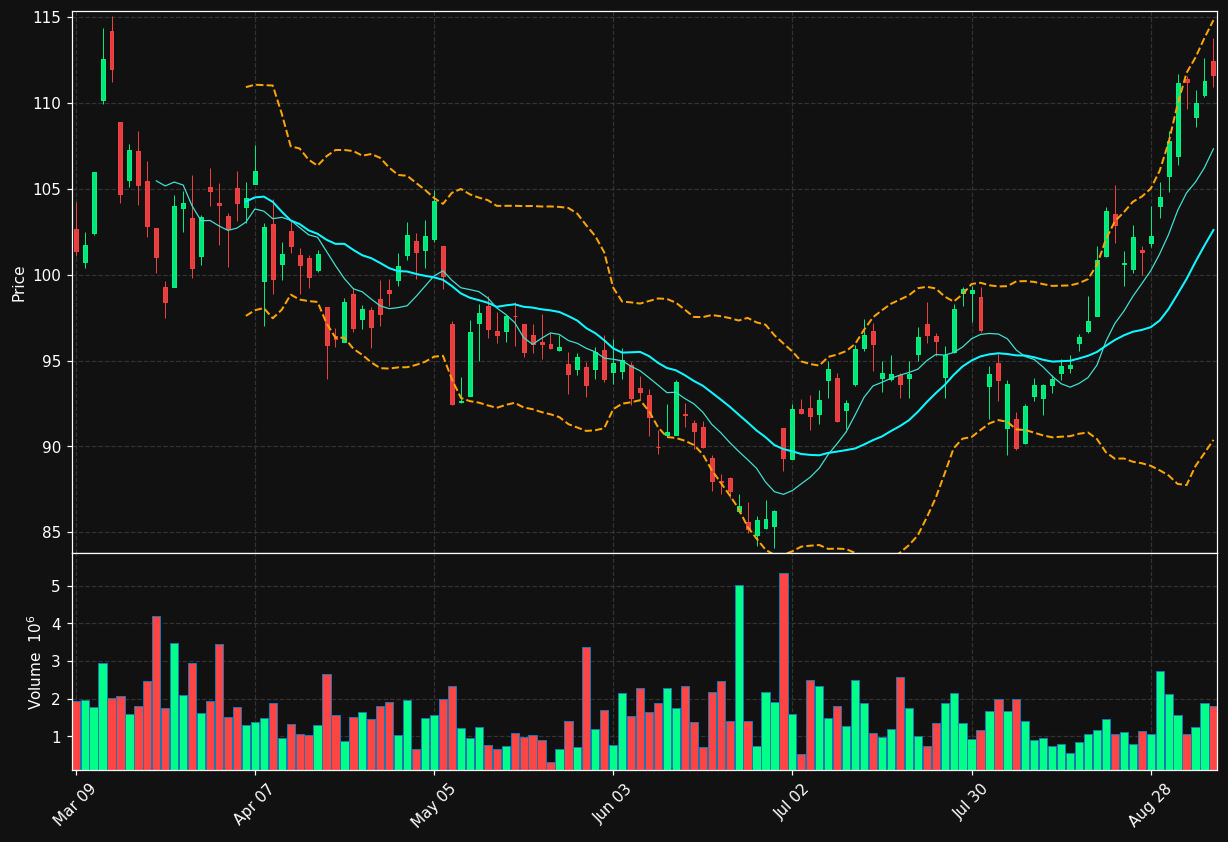
Task: Click the 'Volume 10^6' axis title
Action: [x=35, y=662]
